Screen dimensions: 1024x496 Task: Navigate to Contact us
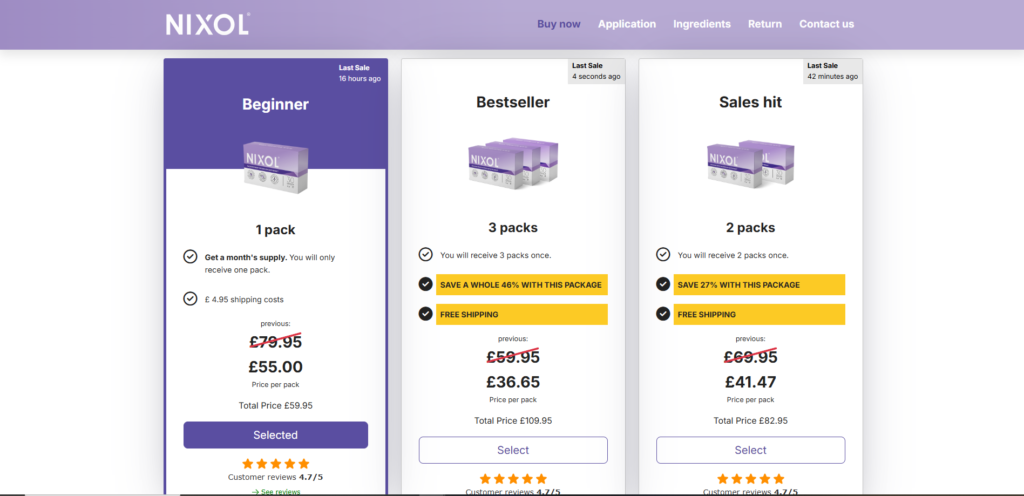[827, 24]
